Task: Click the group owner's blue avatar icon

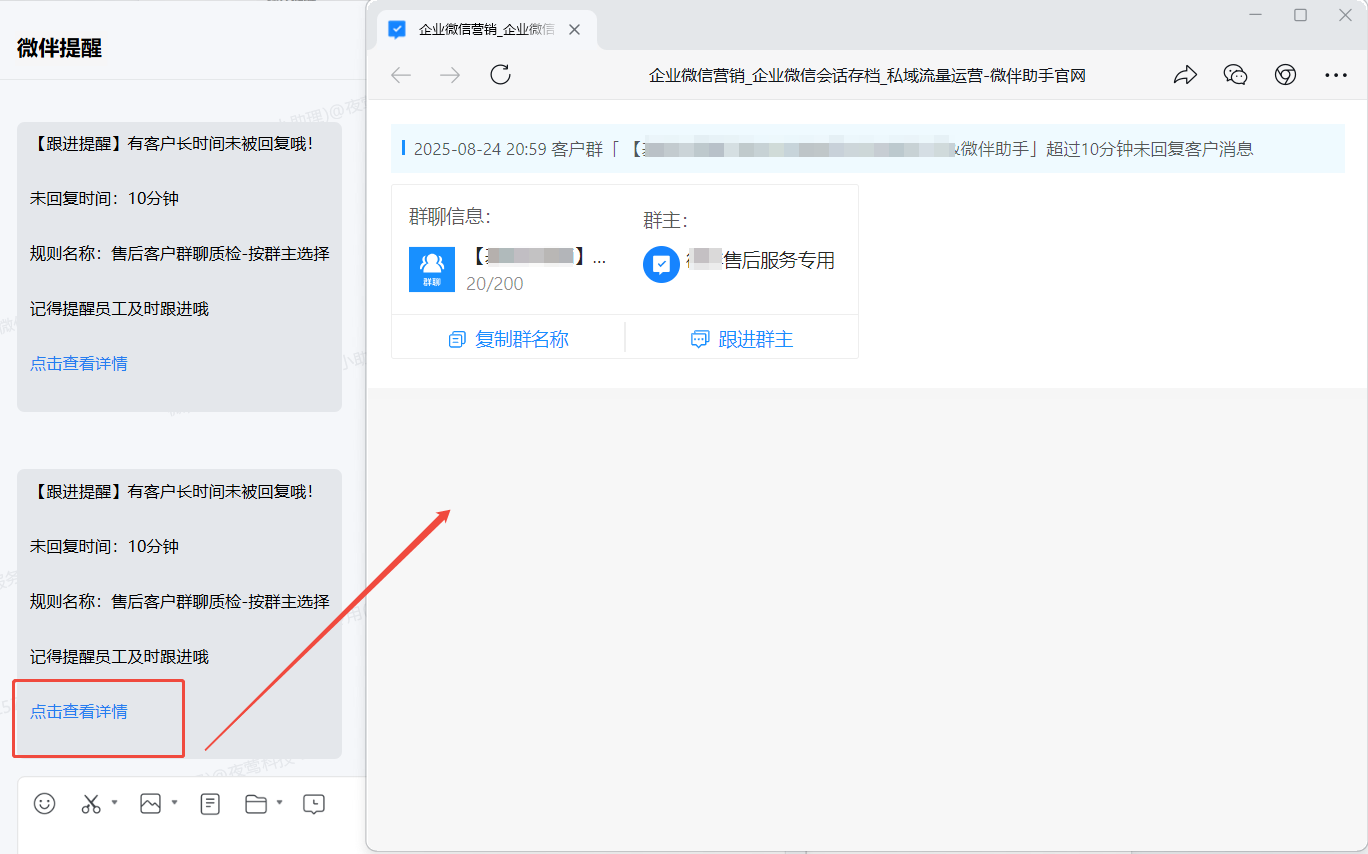Action: pyautogui.click(x=661, y=264)
